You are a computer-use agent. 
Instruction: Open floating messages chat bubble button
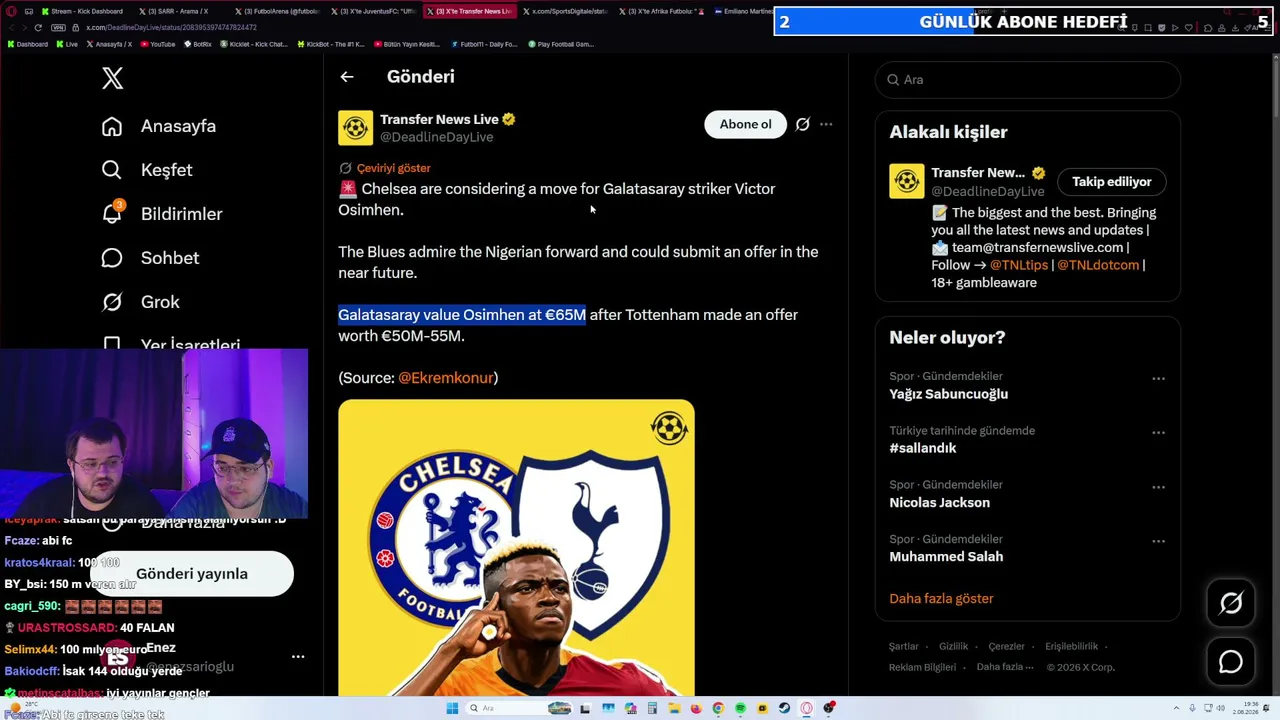click(x=1231, y=662)
